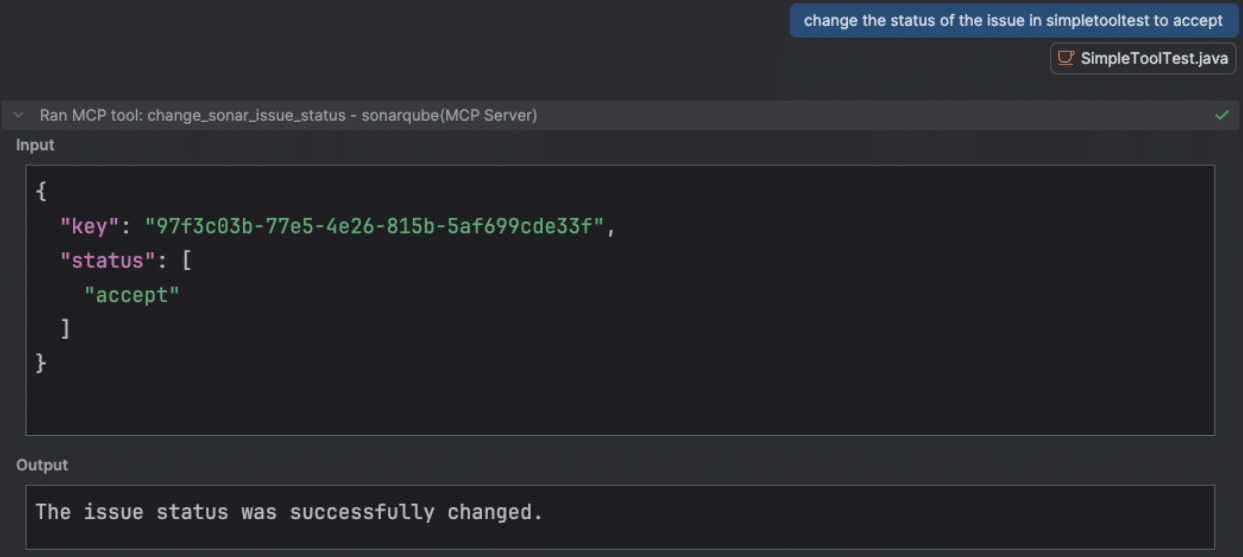Select the user prompt message bubble

(1013, 20)
